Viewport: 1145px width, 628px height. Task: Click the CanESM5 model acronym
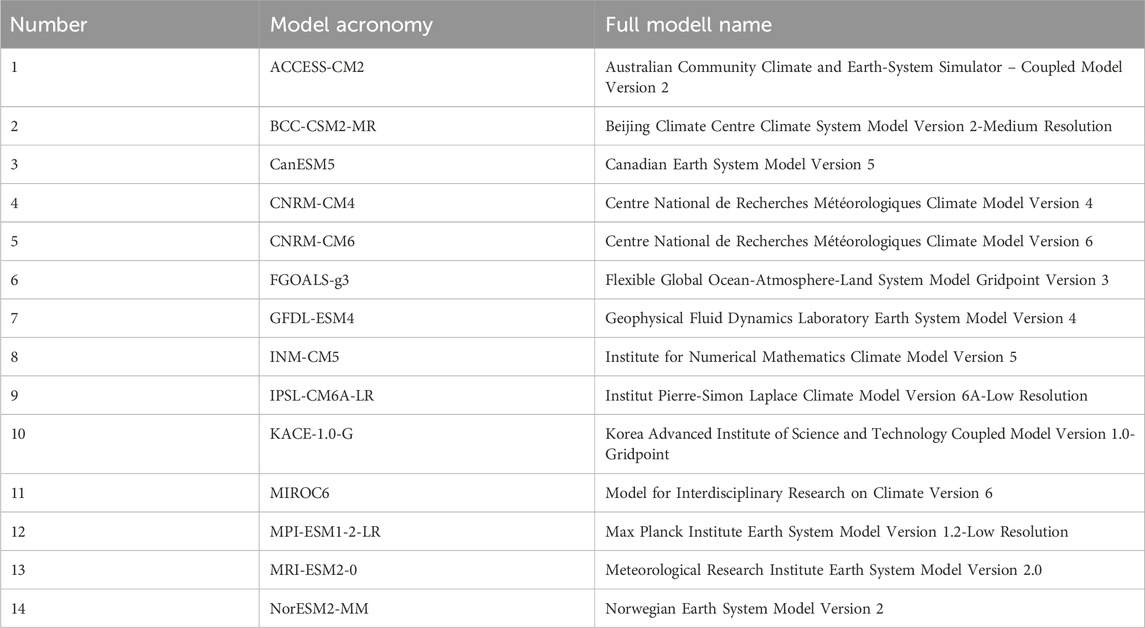click(304, 165)
